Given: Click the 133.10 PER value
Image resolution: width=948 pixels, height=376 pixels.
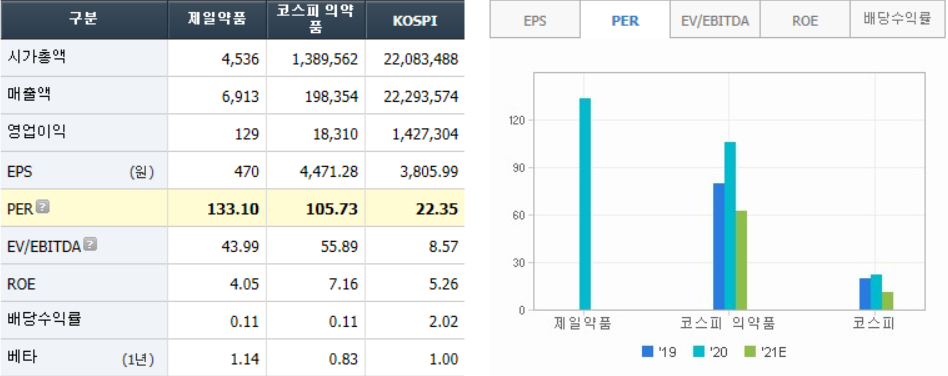Looking at the screenshot, I should coord(233,209).
